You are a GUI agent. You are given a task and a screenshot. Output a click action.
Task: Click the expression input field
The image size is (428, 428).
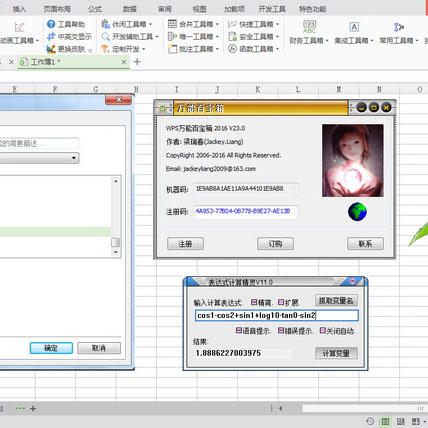click(x=277, y=315)
